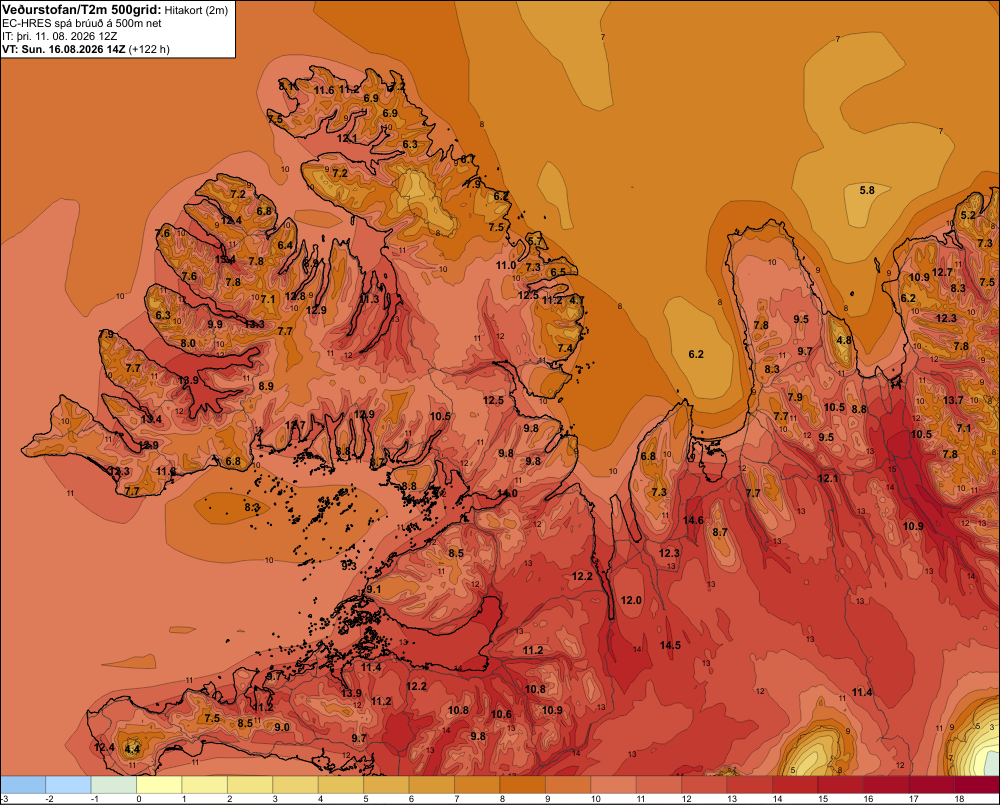
Task: Click the legend swatch between 0 and 1
Action: 159,785
